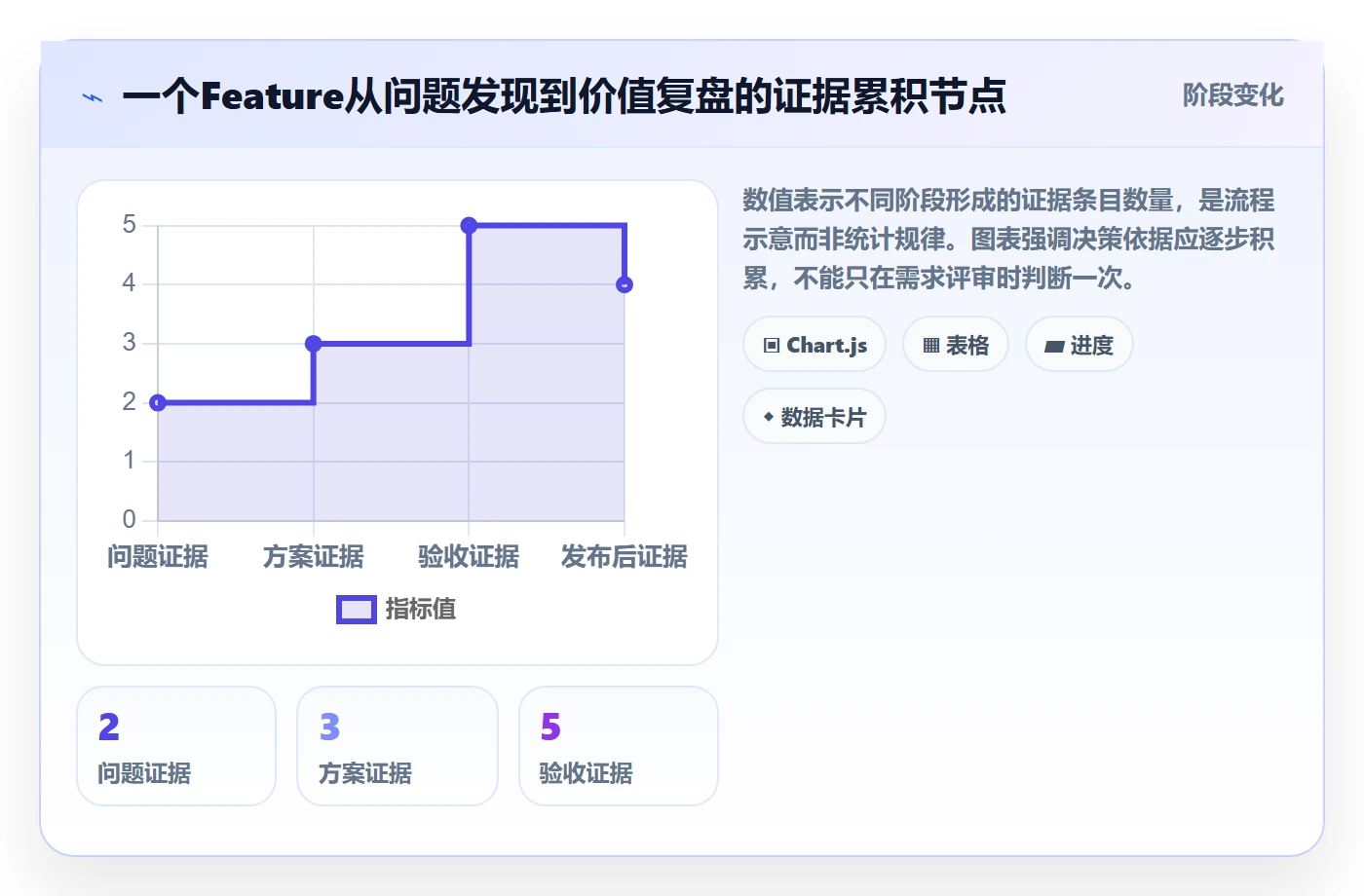Click the lightning bolt icon beside the title

pos(93,97)
